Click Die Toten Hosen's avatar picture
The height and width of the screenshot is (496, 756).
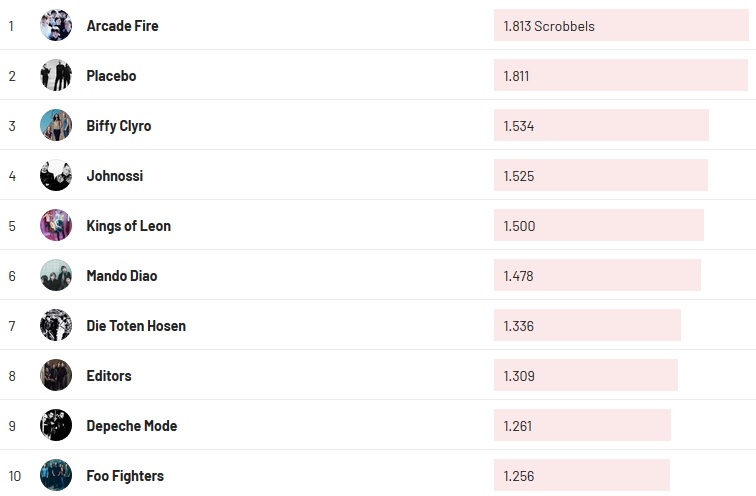point(56,325)
